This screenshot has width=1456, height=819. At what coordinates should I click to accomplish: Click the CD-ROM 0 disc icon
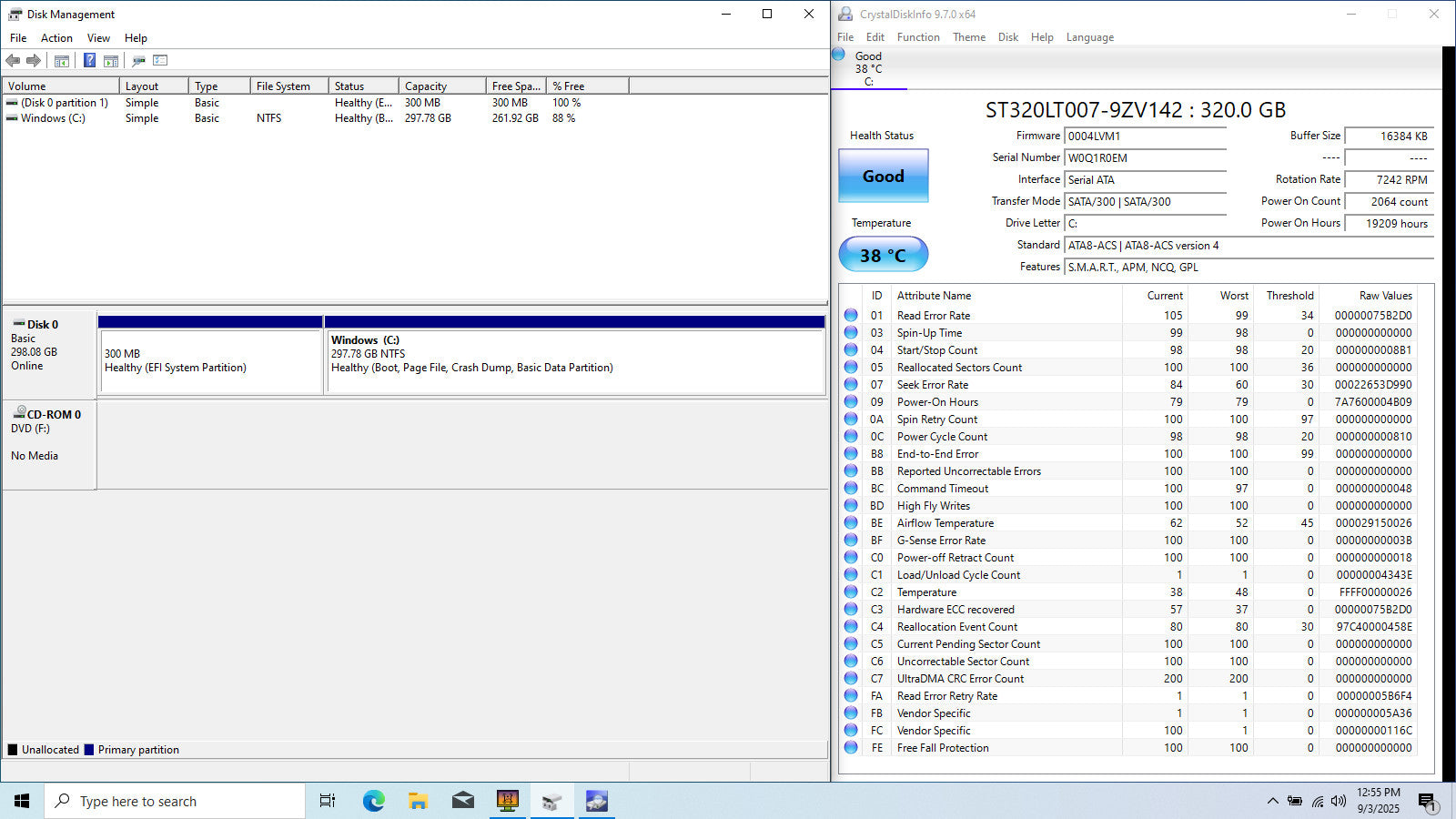coord(18,413)
